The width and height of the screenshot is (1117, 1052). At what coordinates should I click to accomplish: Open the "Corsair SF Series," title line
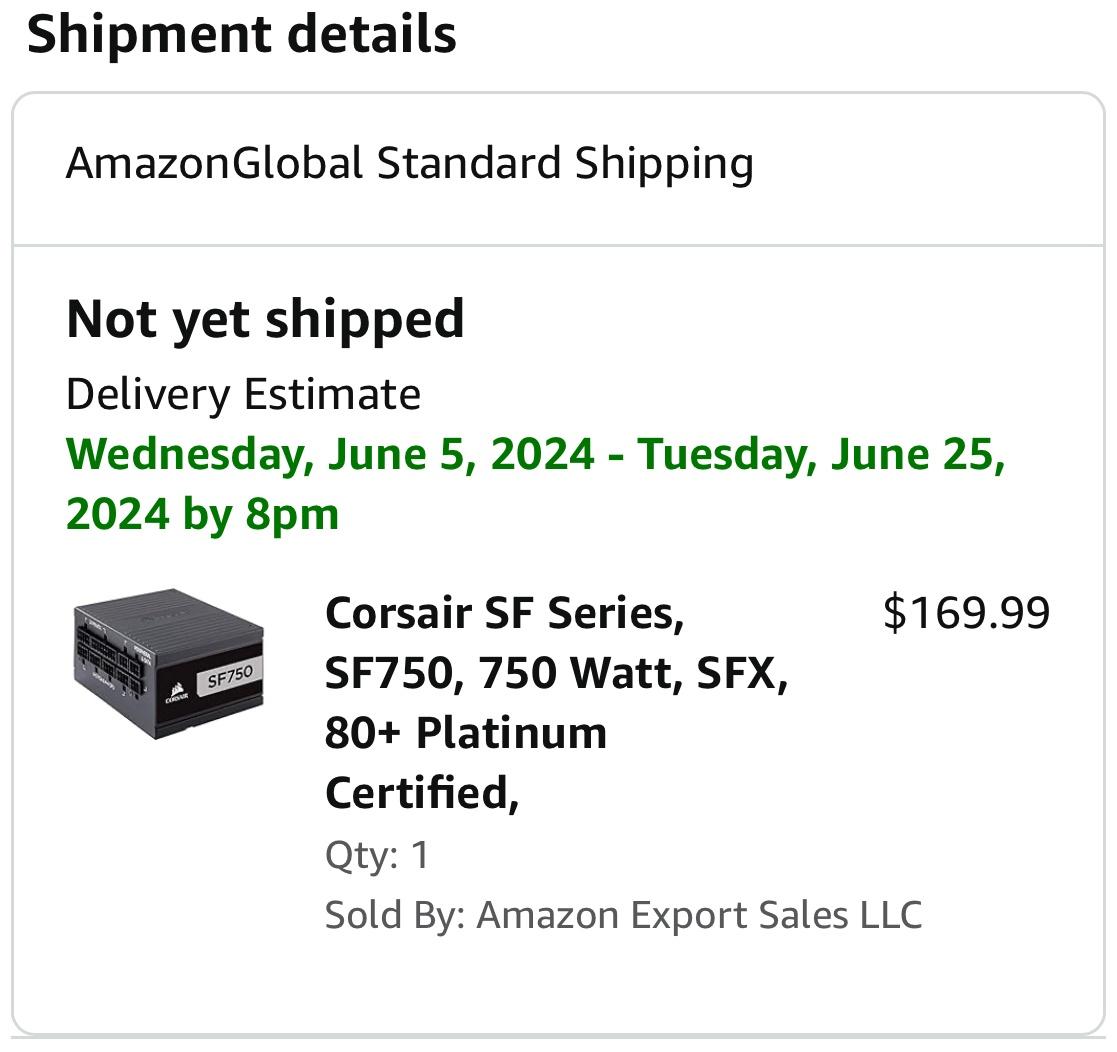tap(504, 613)
